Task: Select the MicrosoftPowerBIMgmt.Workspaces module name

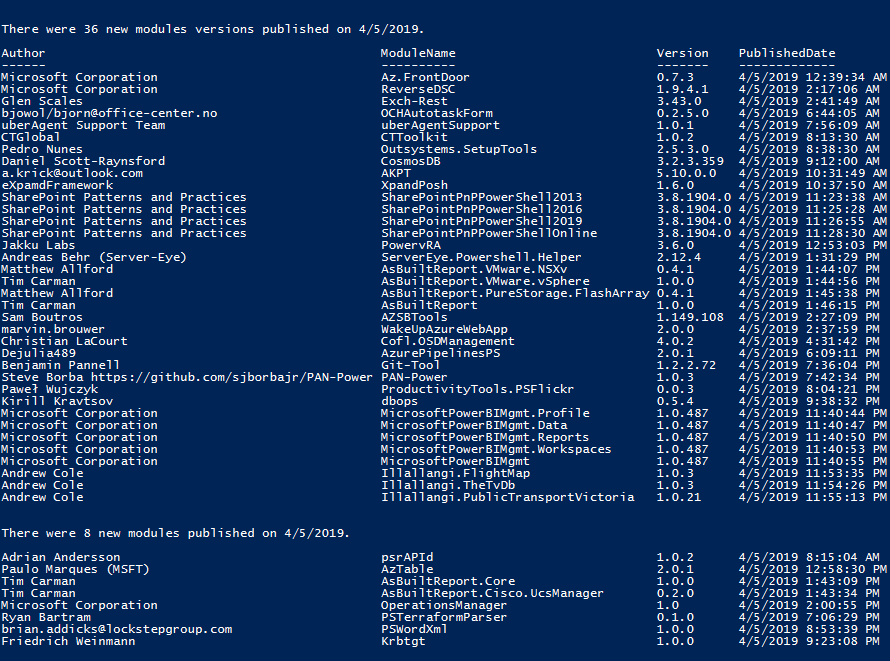Action: point(496,449)
